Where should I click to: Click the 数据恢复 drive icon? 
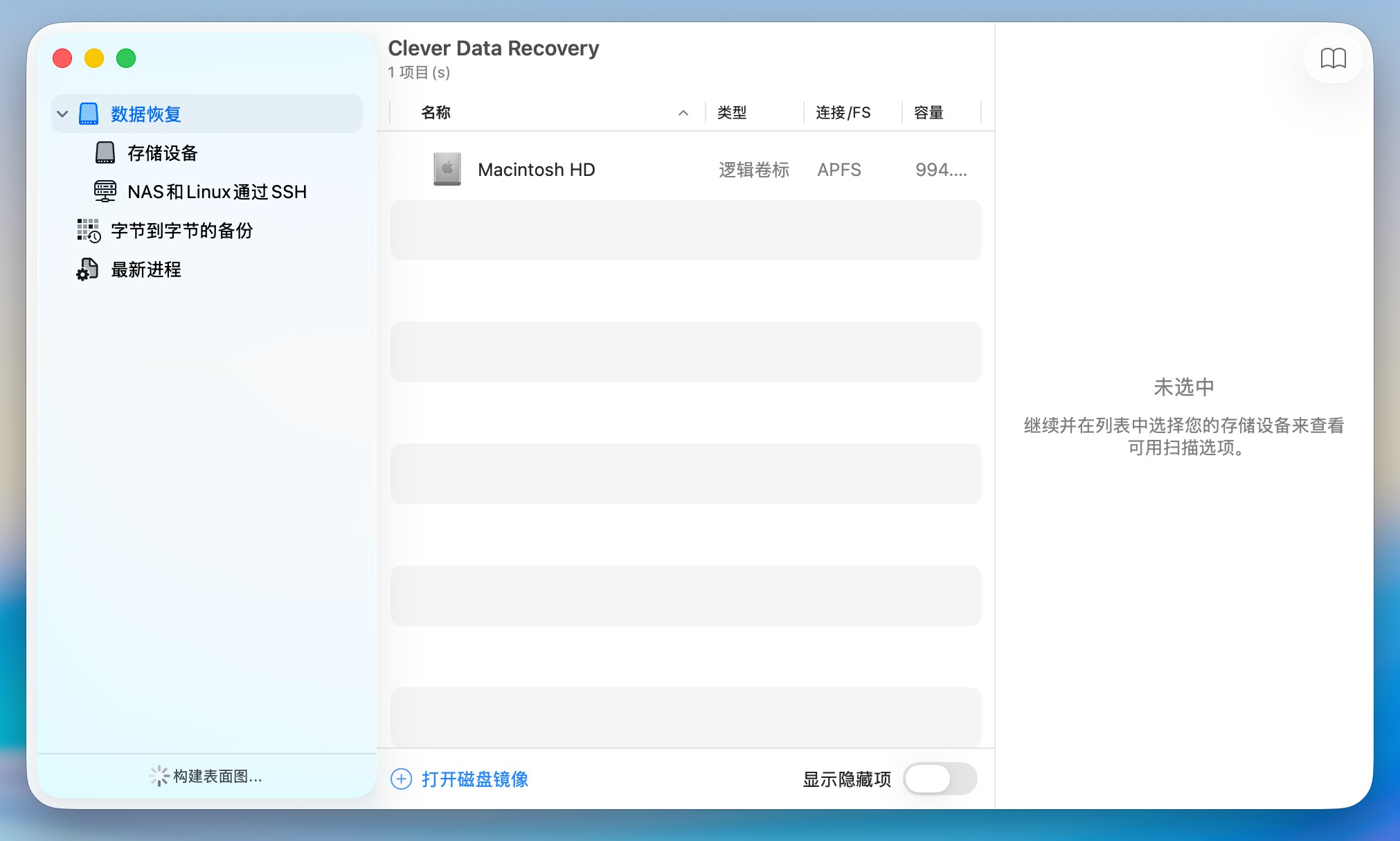(x=89, y=114)
